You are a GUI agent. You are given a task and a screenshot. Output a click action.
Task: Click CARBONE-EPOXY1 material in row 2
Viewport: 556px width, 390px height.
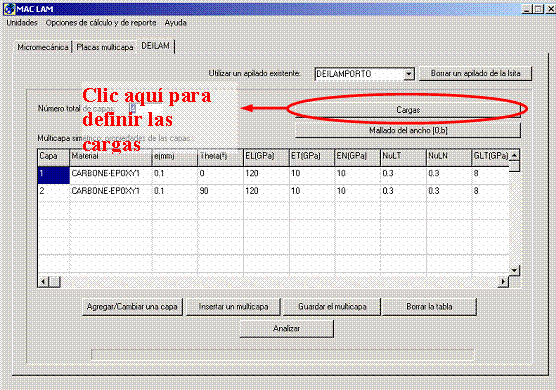(x=111, y=193)
